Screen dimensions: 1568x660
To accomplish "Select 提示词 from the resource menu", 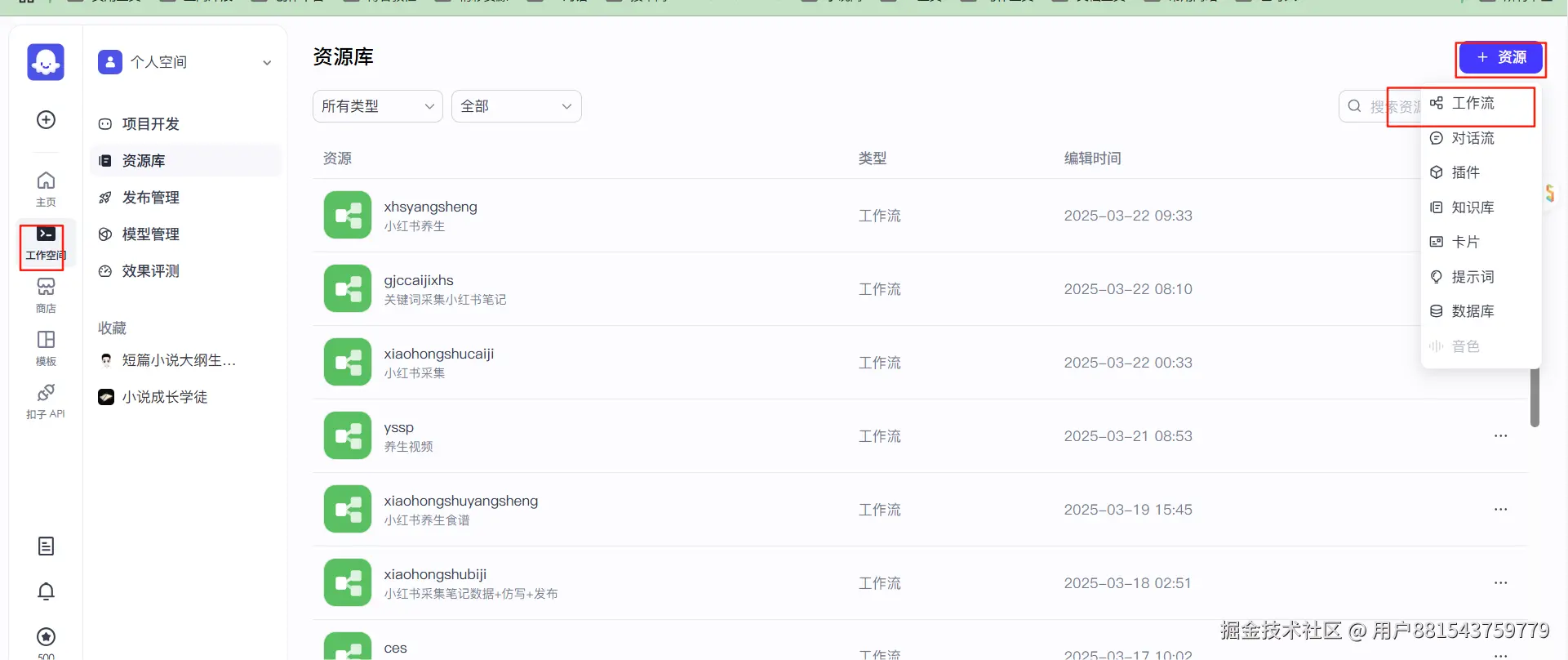I will click(x=1481, y=277).
